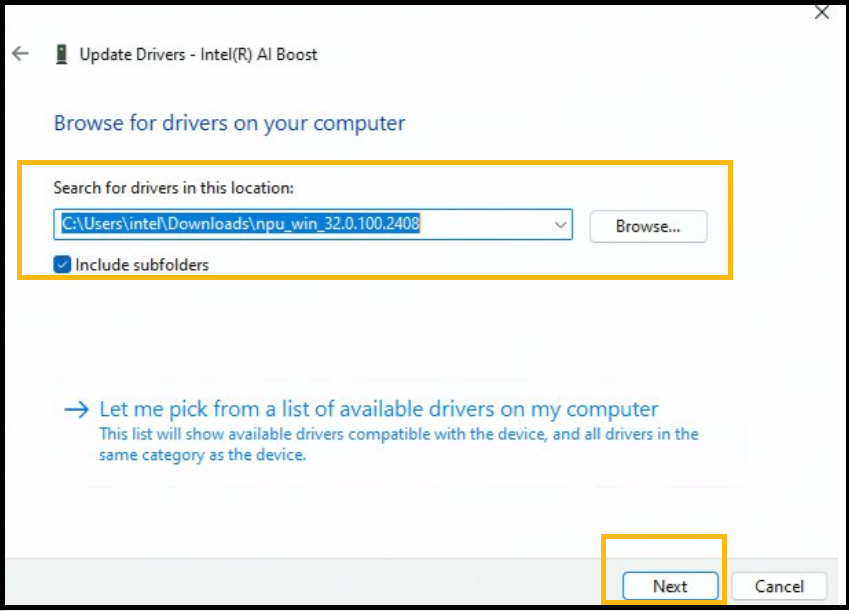Viewport: 849px width, 611px height.
Task: Click the Update Drivers - Intel(R) AI Boost title
Action: (x=198, y=54)
